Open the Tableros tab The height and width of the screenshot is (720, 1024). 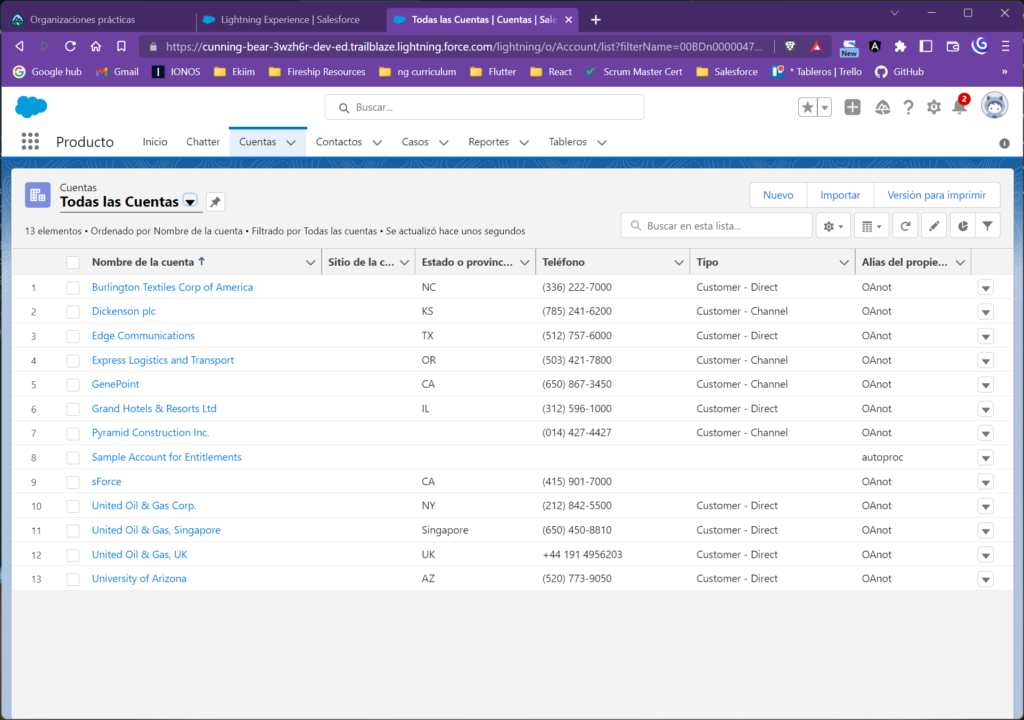point(568,142)
